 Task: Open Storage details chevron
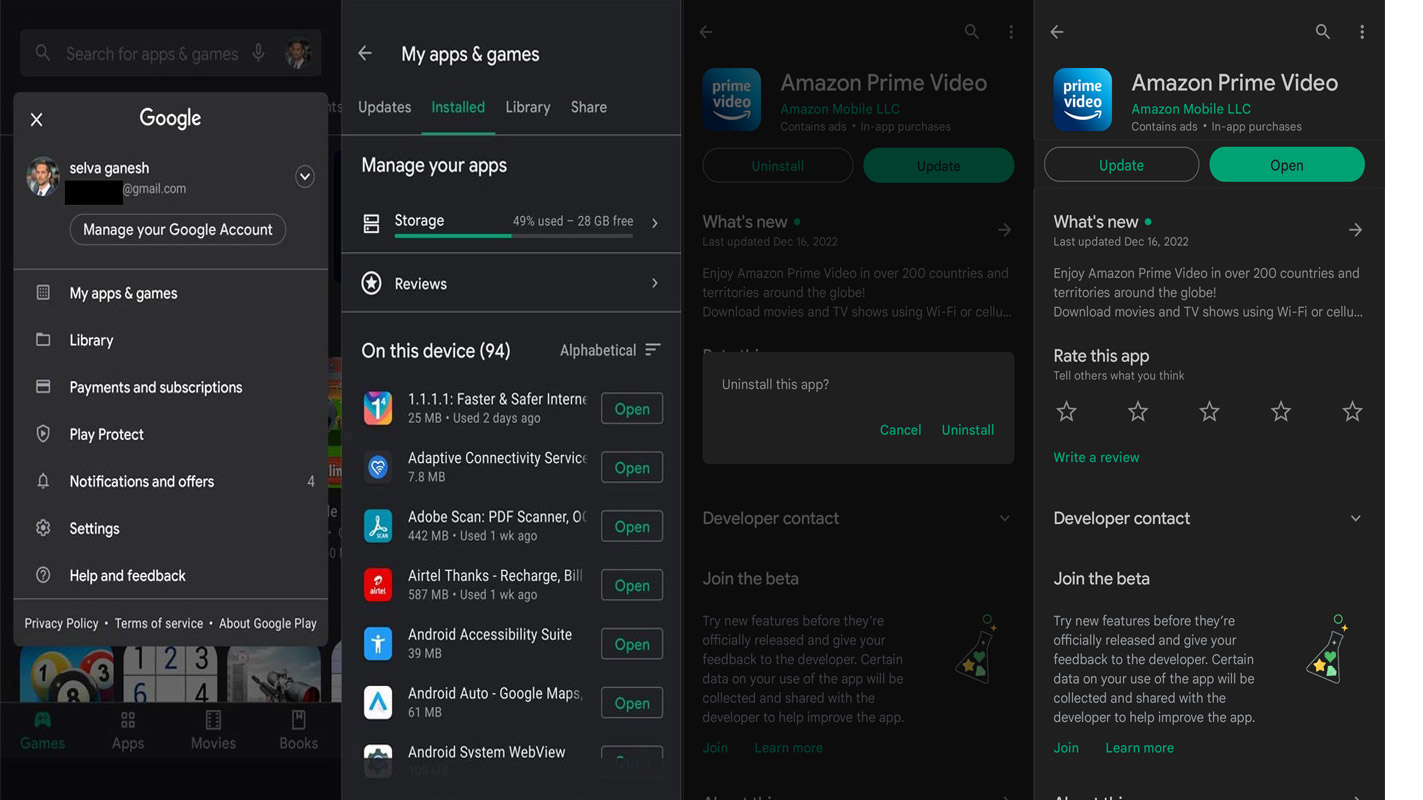pos(655,223)
